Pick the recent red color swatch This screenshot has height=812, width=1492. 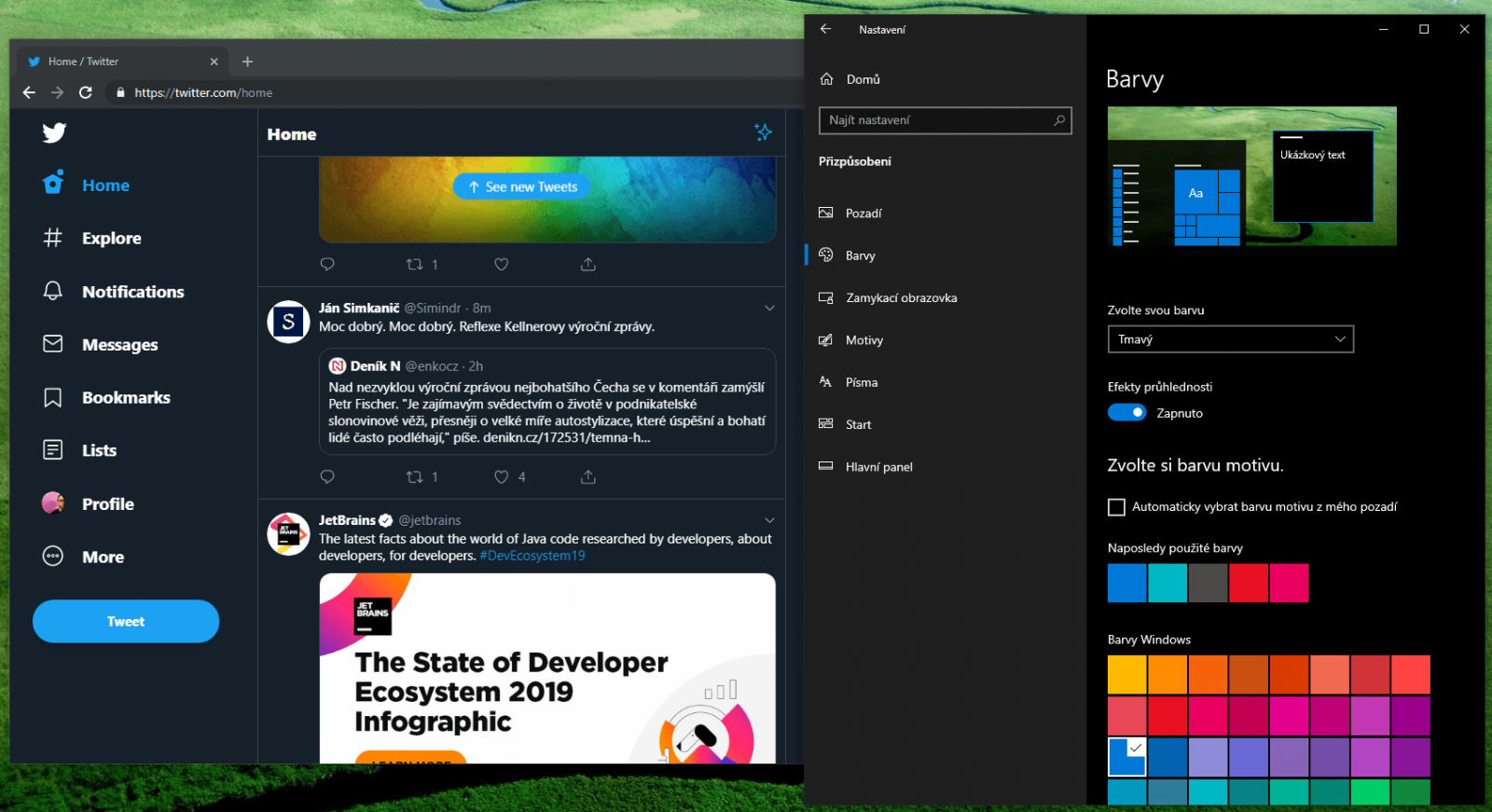pyautogui.click(x=1249, y=583)
